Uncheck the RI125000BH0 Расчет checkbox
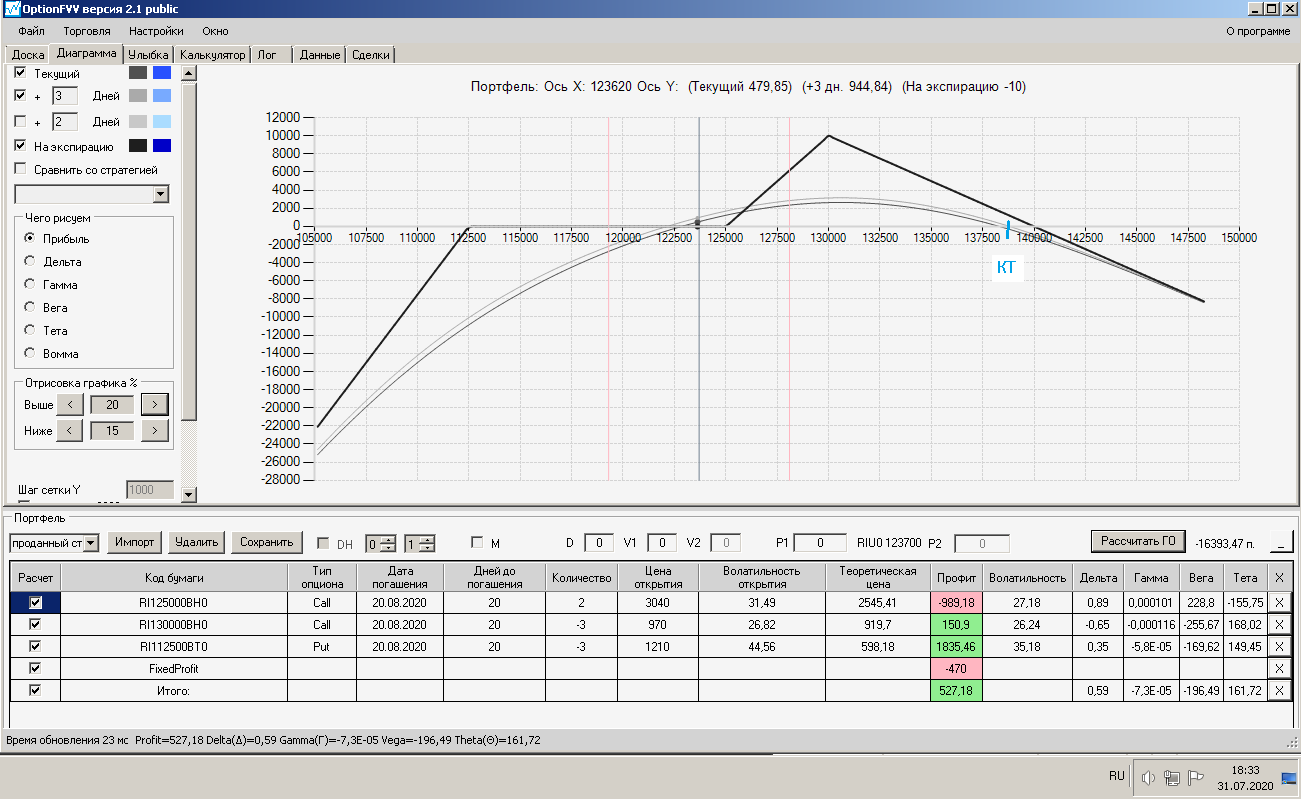Screen dimensions: 1301x799 point(35,603)
